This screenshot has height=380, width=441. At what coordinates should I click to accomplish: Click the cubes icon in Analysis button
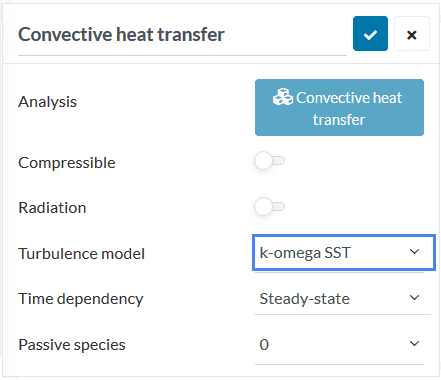tap(283, 97)
